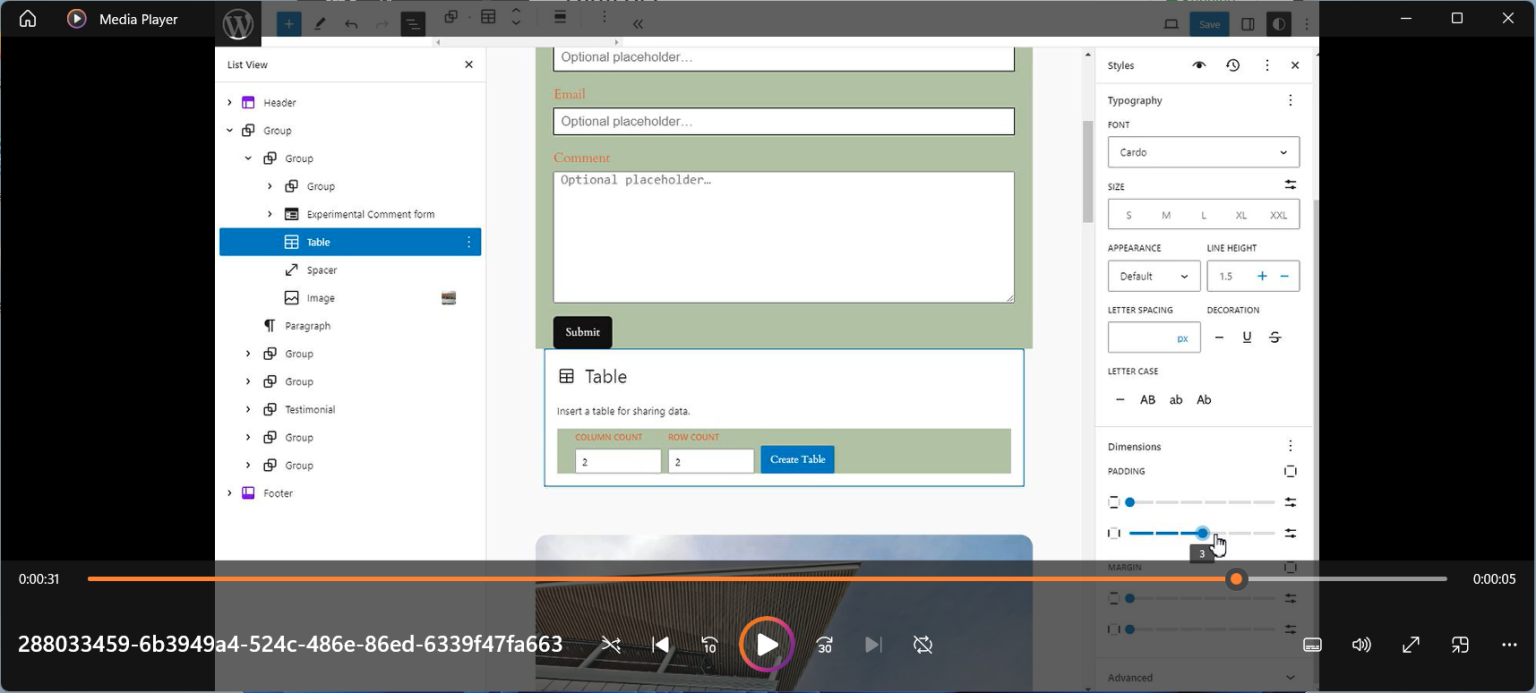Open padding options menu in Dimensions

[1290, 447]
